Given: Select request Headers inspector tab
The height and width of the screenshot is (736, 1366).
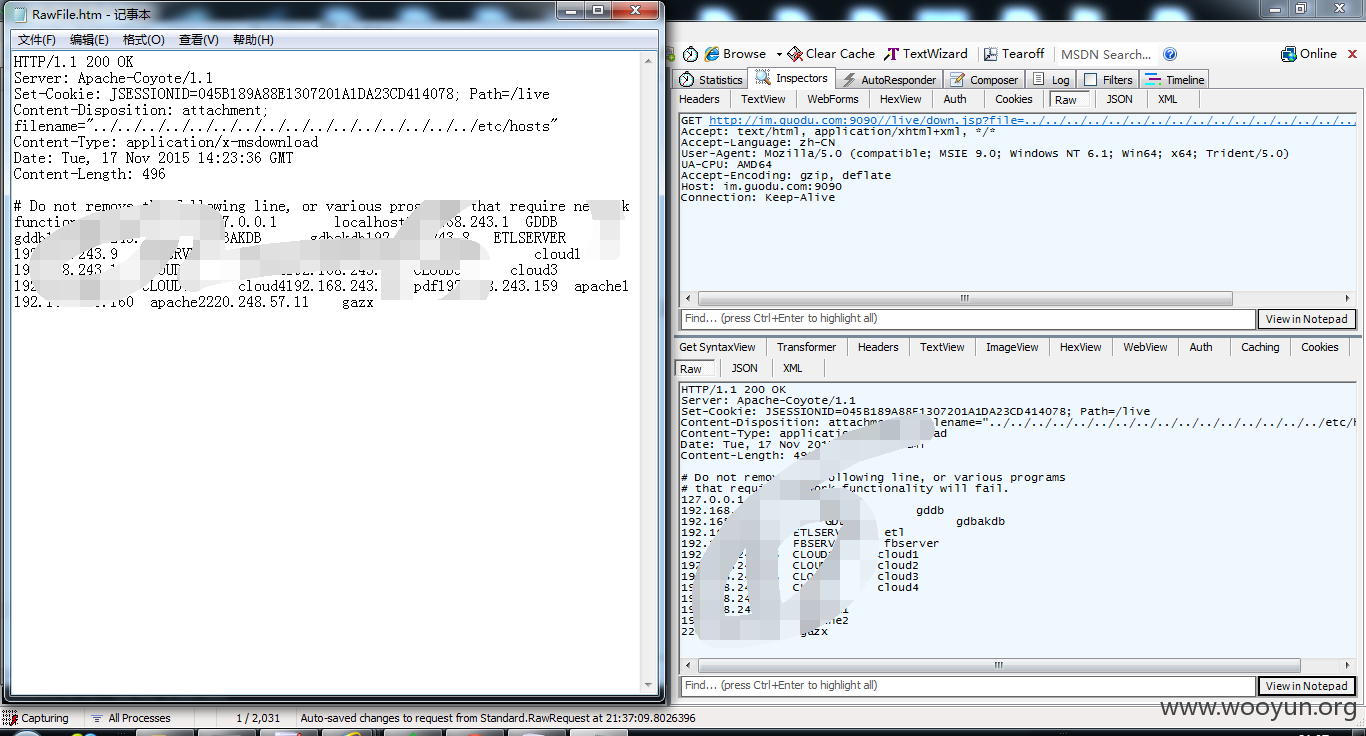Looking at the screenshot, I should (699, 99).
